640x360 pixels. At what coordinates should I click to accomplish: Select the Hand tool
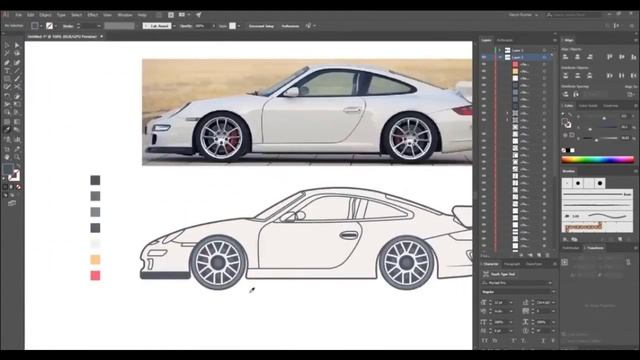click(x=7, y=157)
